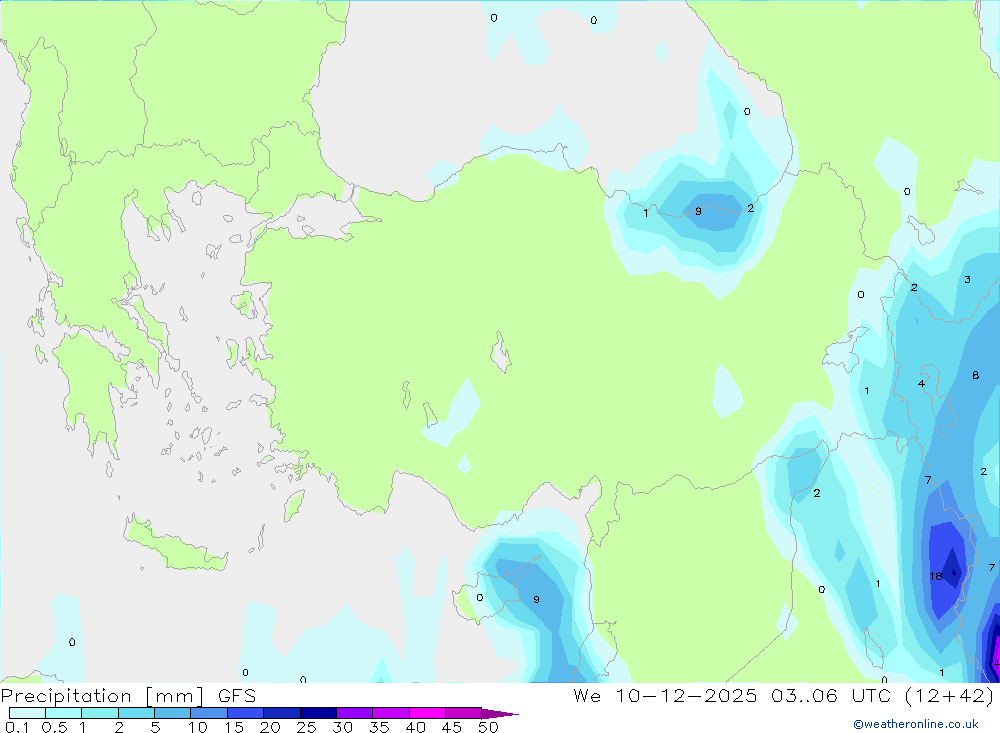Click the '20' legend scale label
This screenshot has width=1000, height=733.
point(270,727)
